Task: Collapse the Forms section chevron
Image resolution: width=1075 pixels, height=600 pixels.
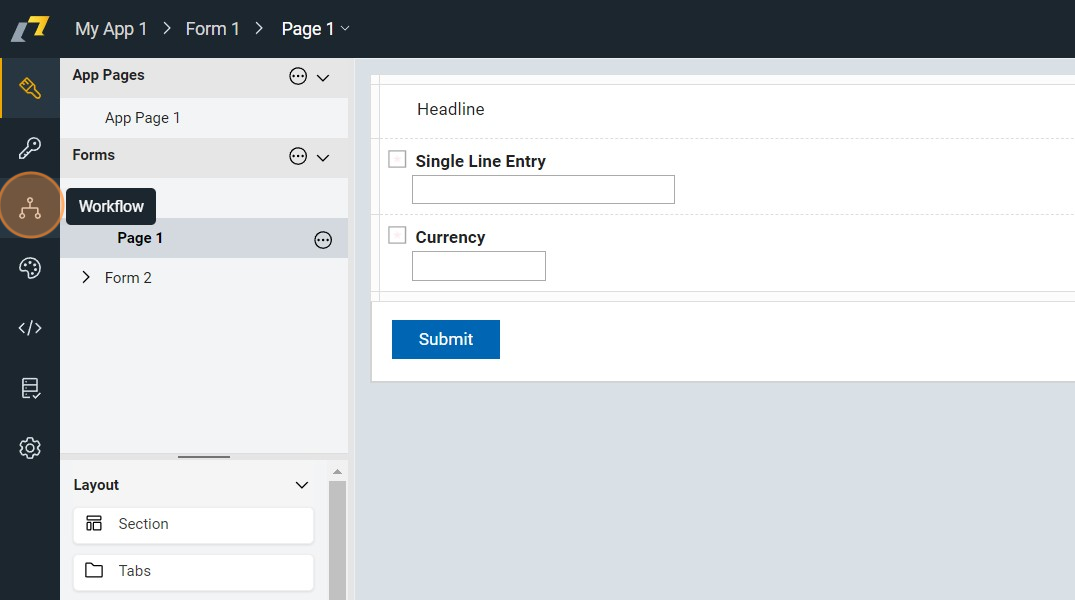Action: pyautogui.click(x=323, y=157)
